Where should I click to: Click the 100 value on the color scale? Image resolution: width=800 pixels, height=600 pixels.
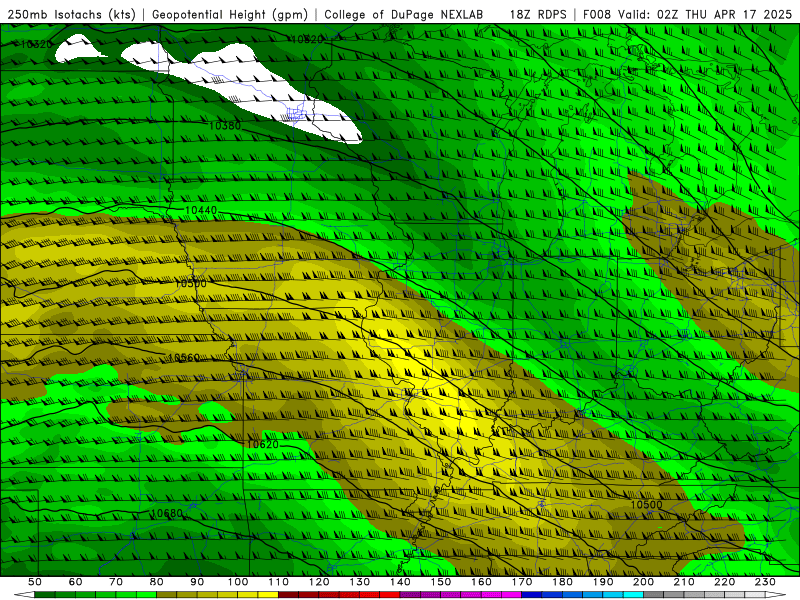pos(238,582)
